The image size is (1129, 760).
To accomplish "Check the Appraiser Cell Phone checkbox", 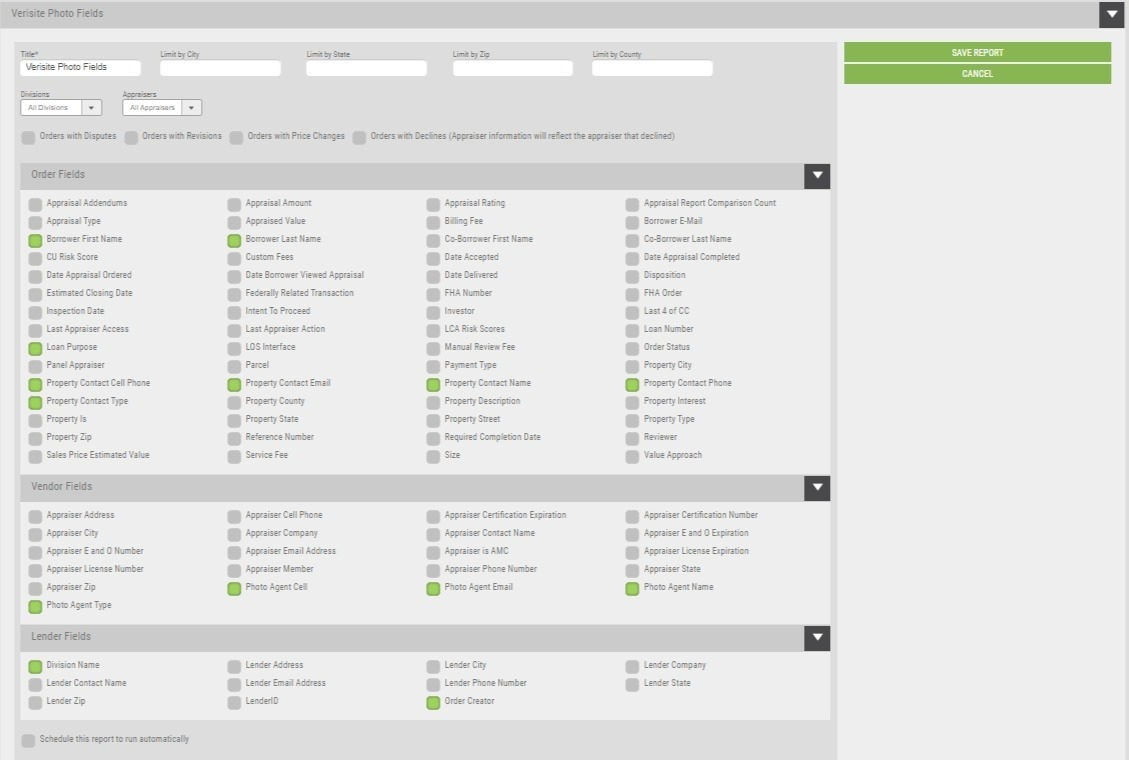I will 234,517.
